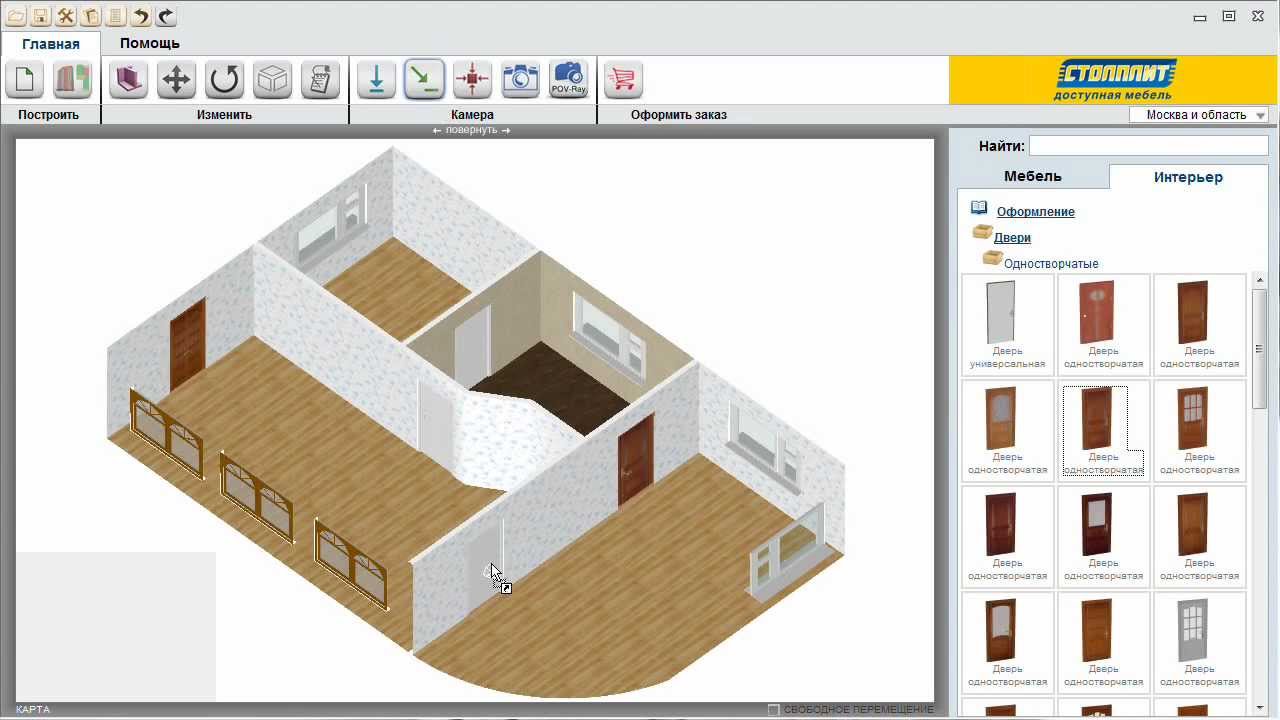
Task: Click the POV-Ray render camera icon
Action: coord(568,79)
